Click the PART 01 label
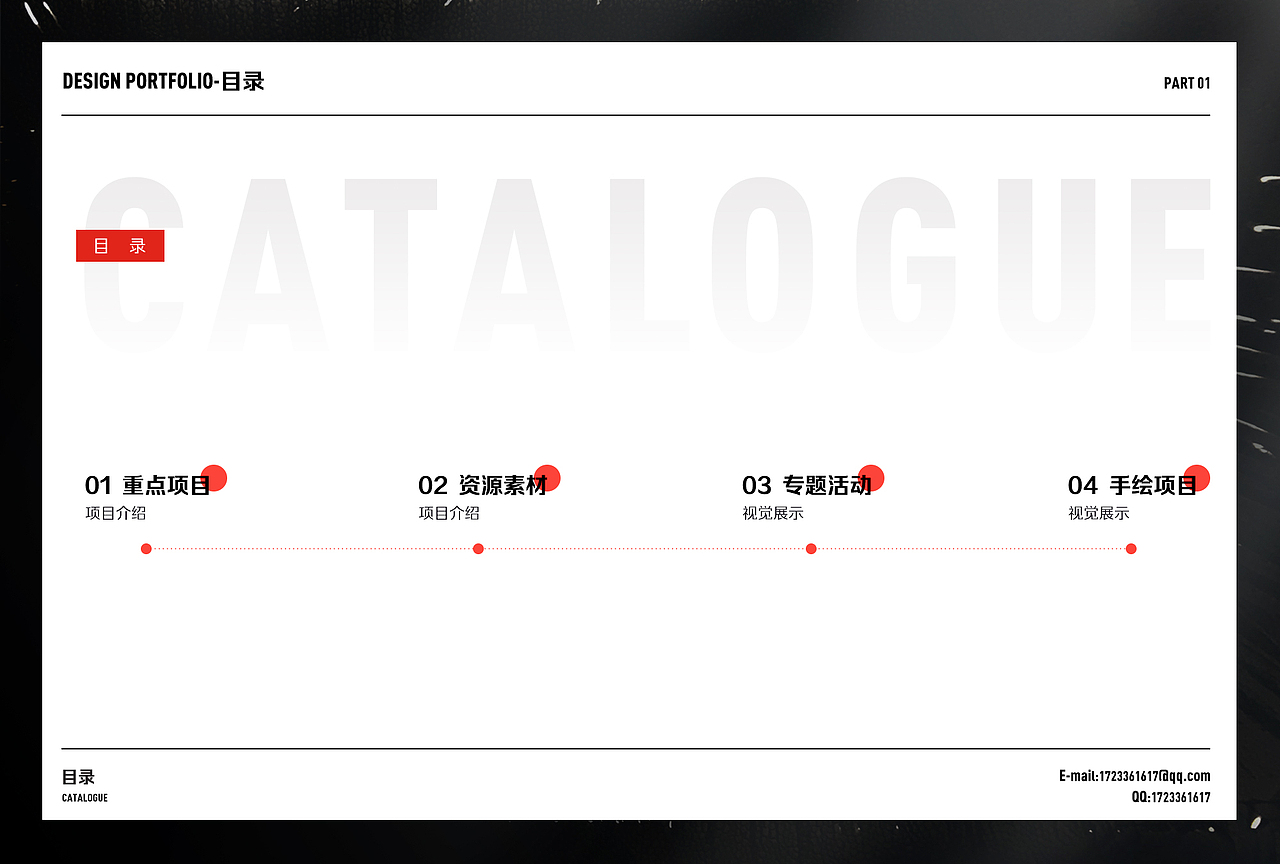 [1187, 83]
